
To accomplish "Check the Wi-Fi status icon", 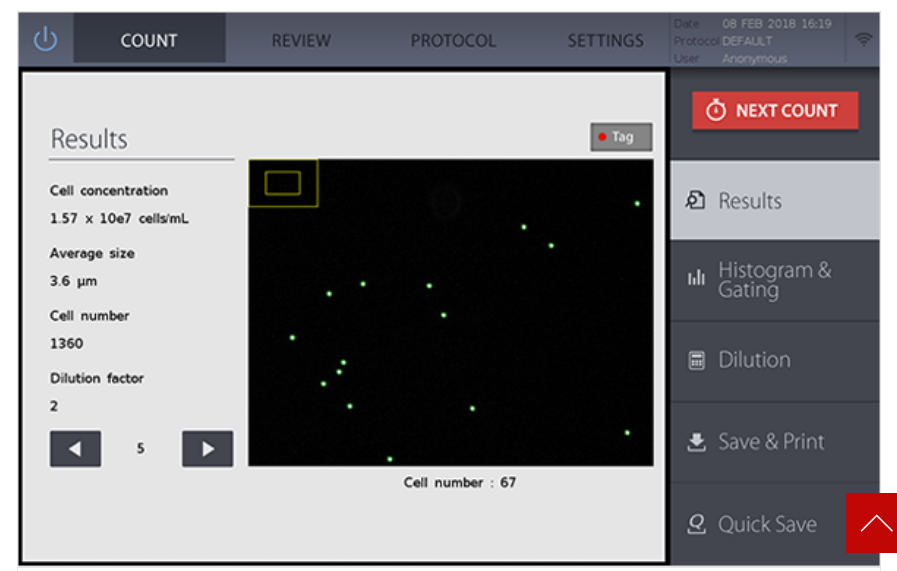I will 862,40.
